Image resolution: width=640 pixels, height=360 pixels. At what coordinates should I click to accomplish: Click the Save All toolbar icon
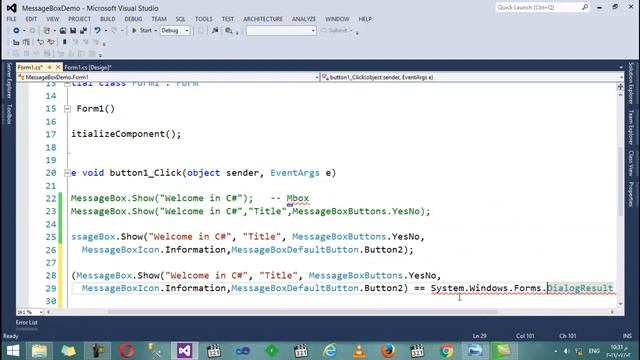click(84, 31)
